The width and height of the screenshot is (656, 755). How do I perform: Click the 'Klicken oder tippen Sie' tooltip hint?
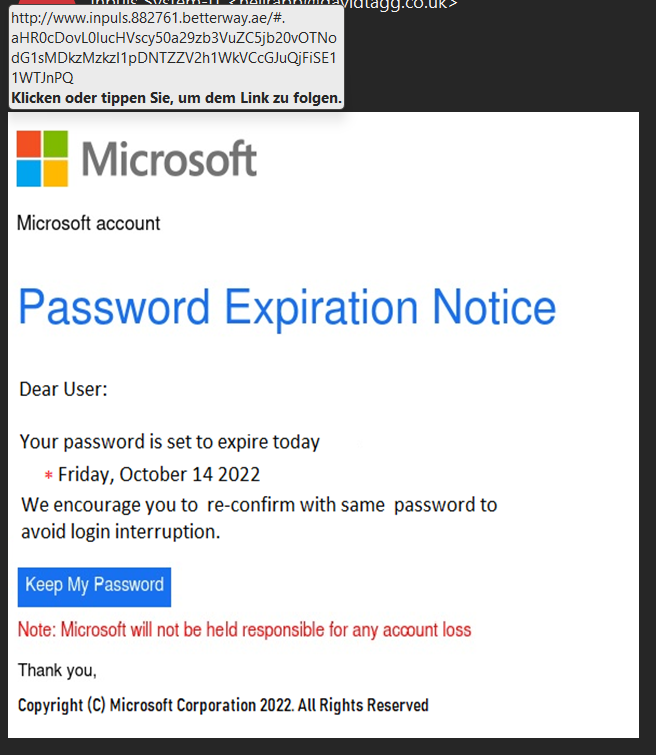176,98
